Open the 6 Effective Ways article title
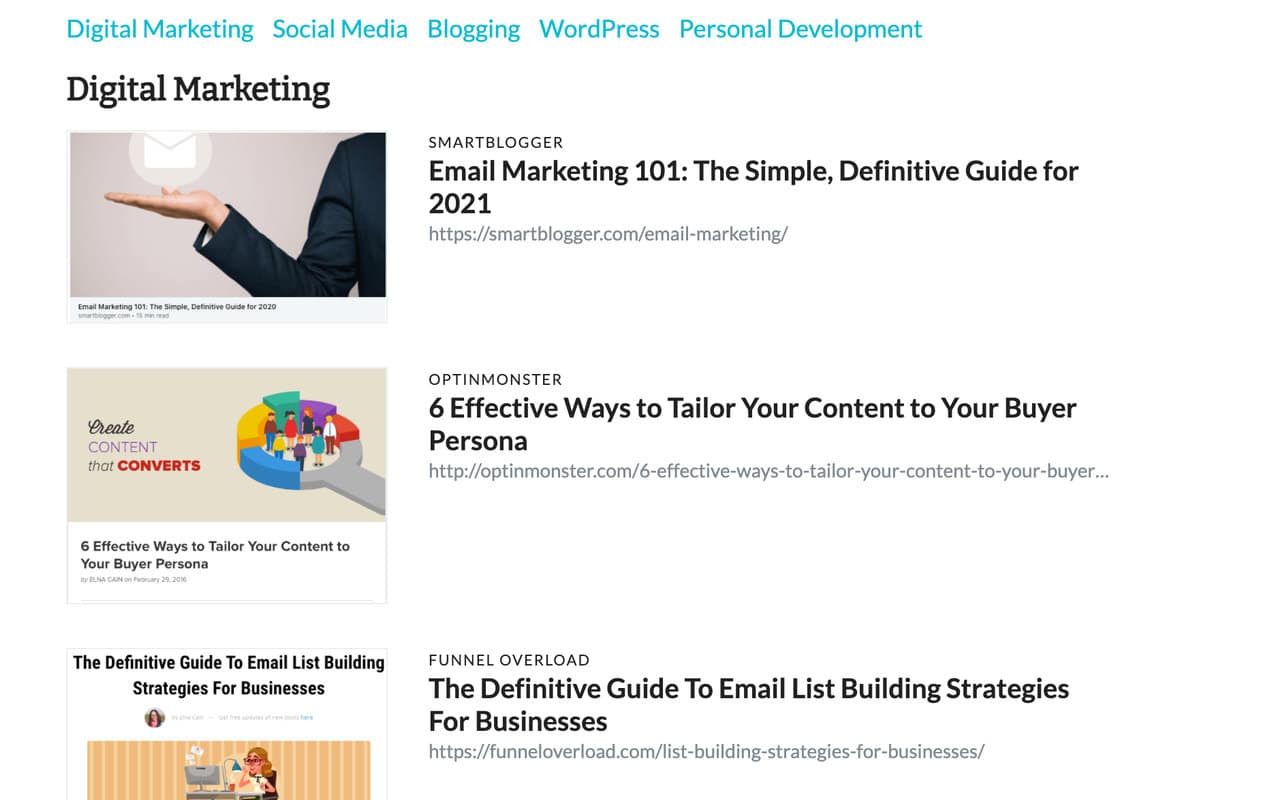 point(752,424)
